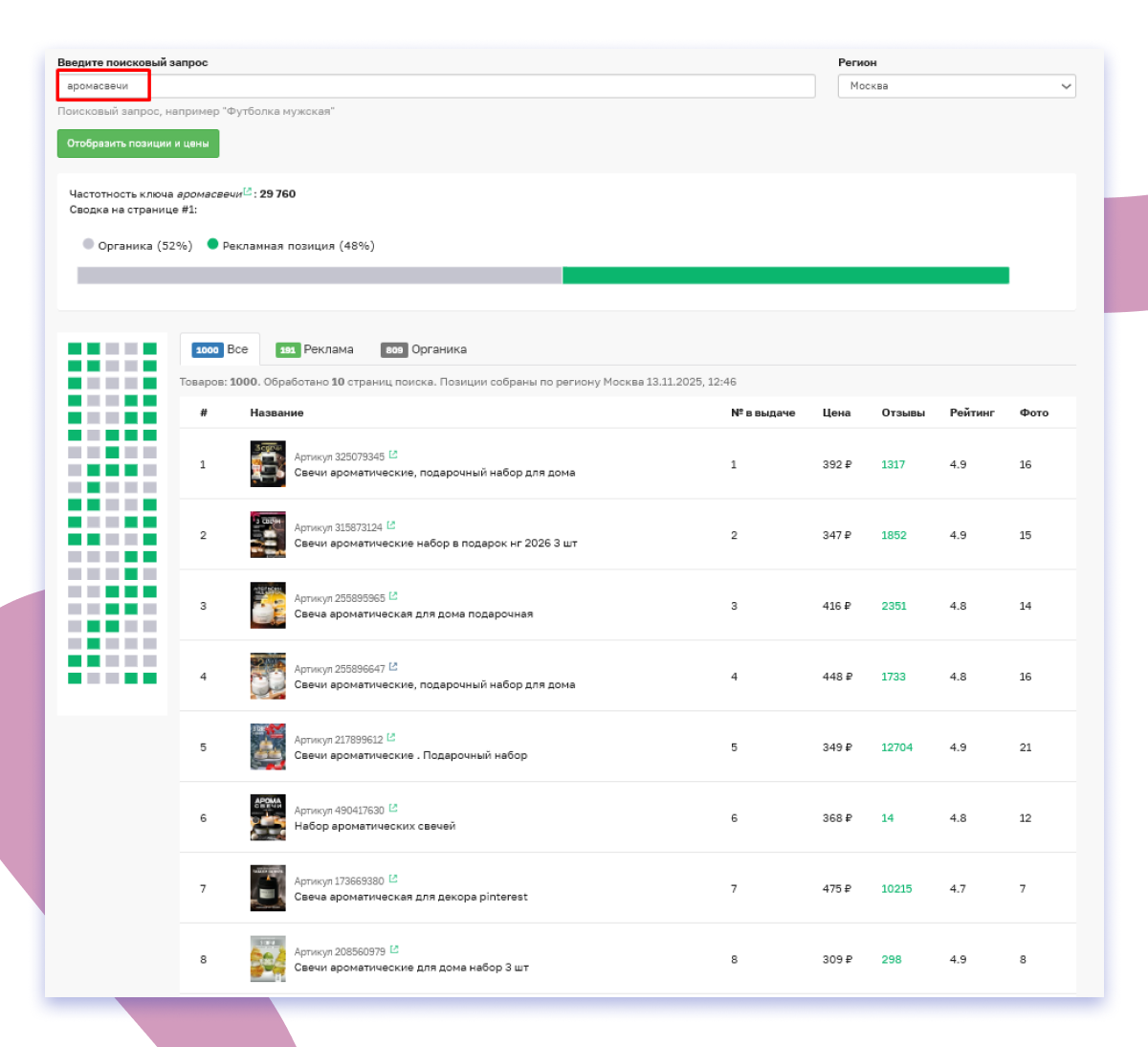Image resolution: width=1148 pixels, height=1047 pixels.
Task: Open the 12704 reviews link
Action: tap(895, 747)
